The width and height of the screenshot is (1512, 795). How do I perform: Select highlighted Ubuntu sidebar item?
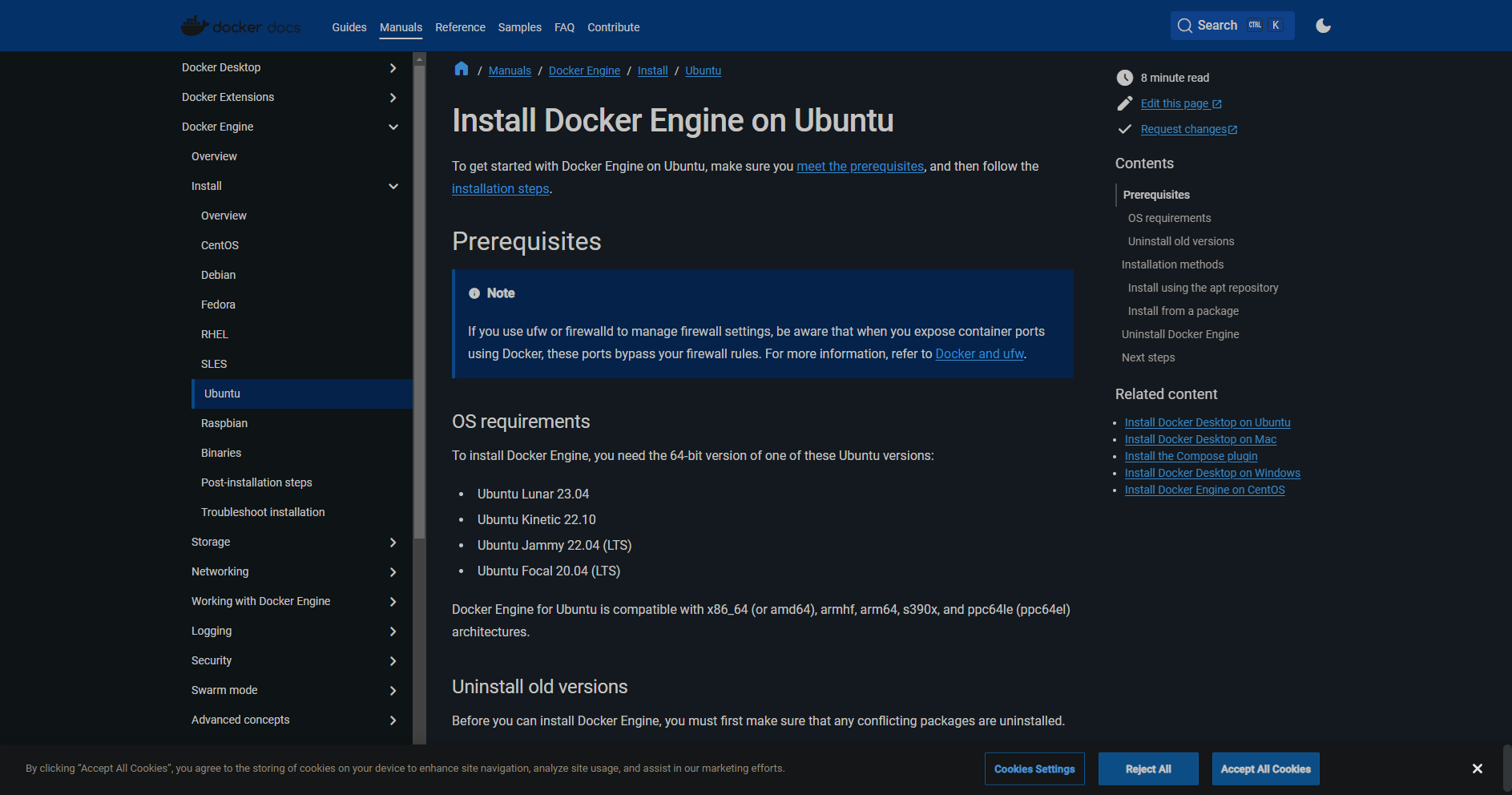tap(302, 393)
